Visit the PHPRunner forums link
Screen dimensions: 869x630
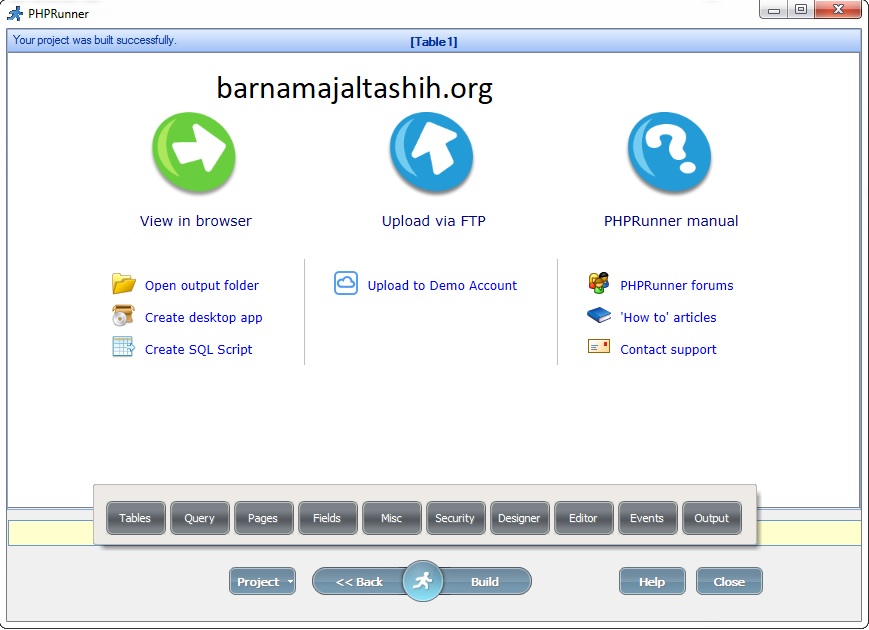click(677, 285)
